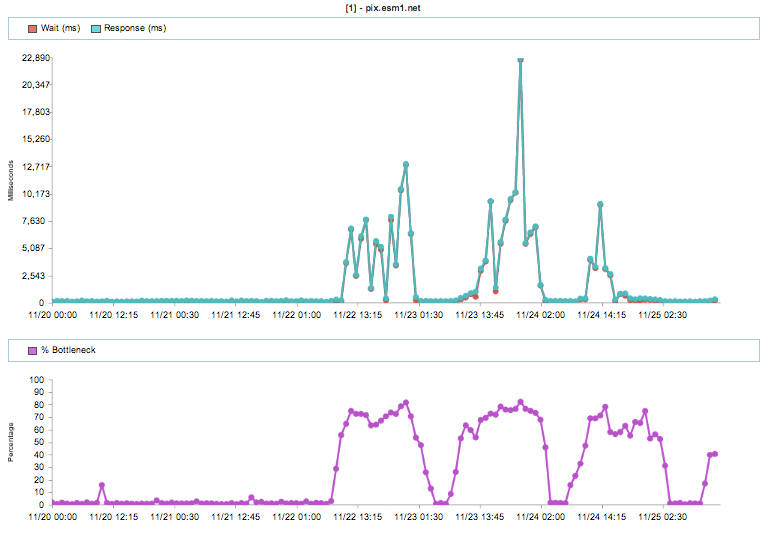This screenshot has width=774, height=542.
Task: Click the red Wait (ms) legend swatch
Action: (x=33, y=29)
